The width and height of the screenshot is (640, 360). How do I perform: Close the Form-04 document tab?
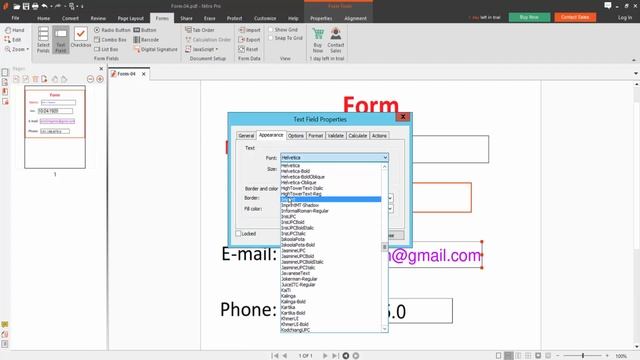[x=144, y=74]
